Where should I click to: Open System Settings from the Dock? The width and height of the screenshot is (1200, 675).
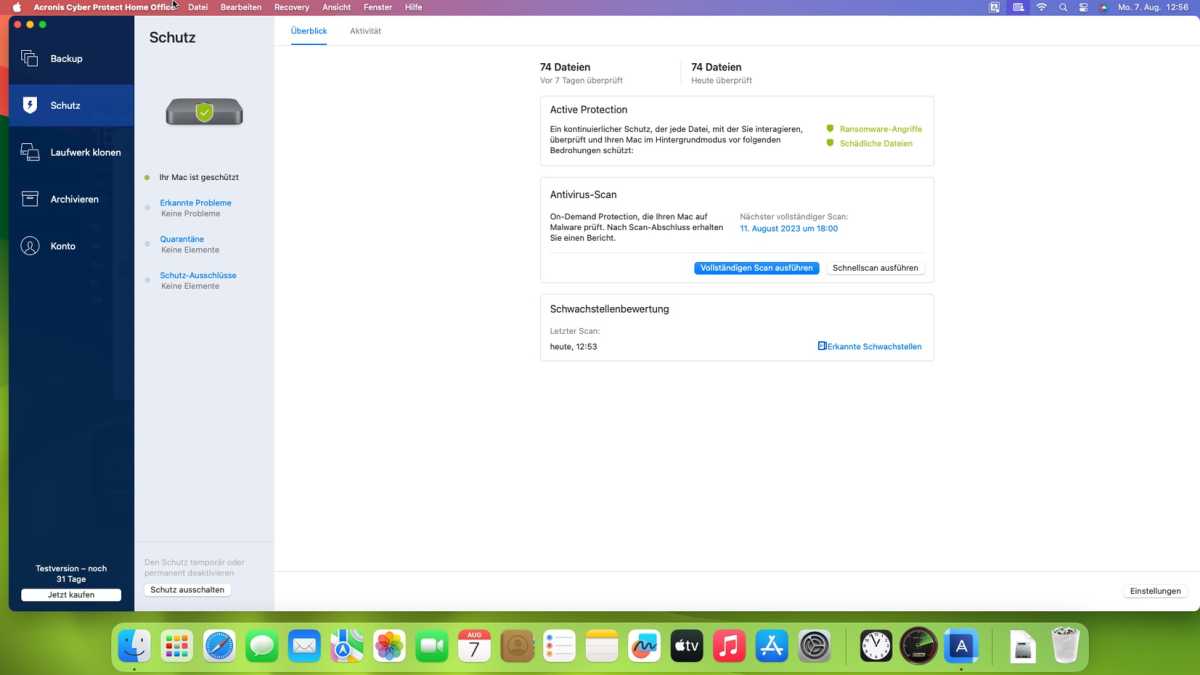point(815,646)
